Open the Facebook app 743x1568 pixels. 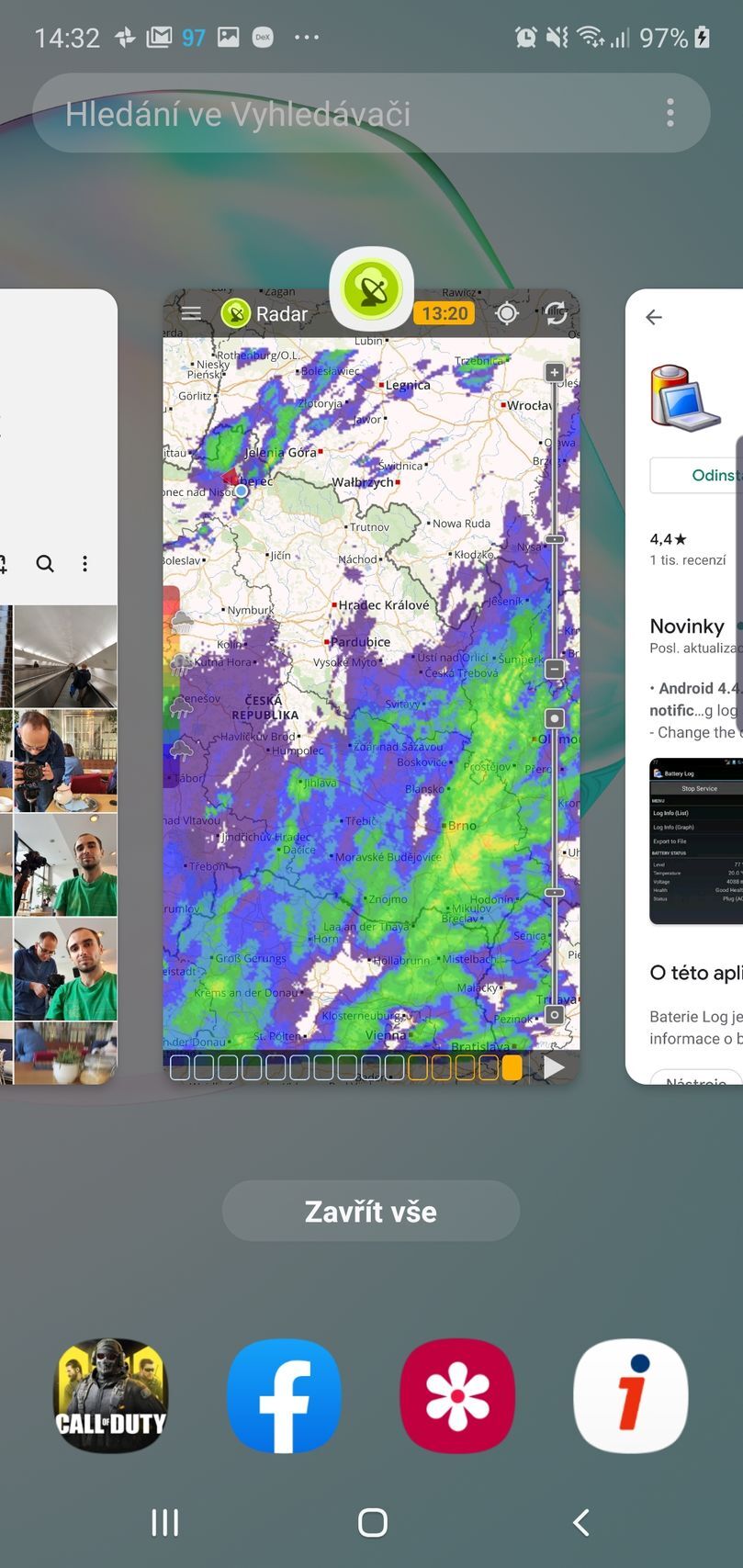coord(284,1395)
